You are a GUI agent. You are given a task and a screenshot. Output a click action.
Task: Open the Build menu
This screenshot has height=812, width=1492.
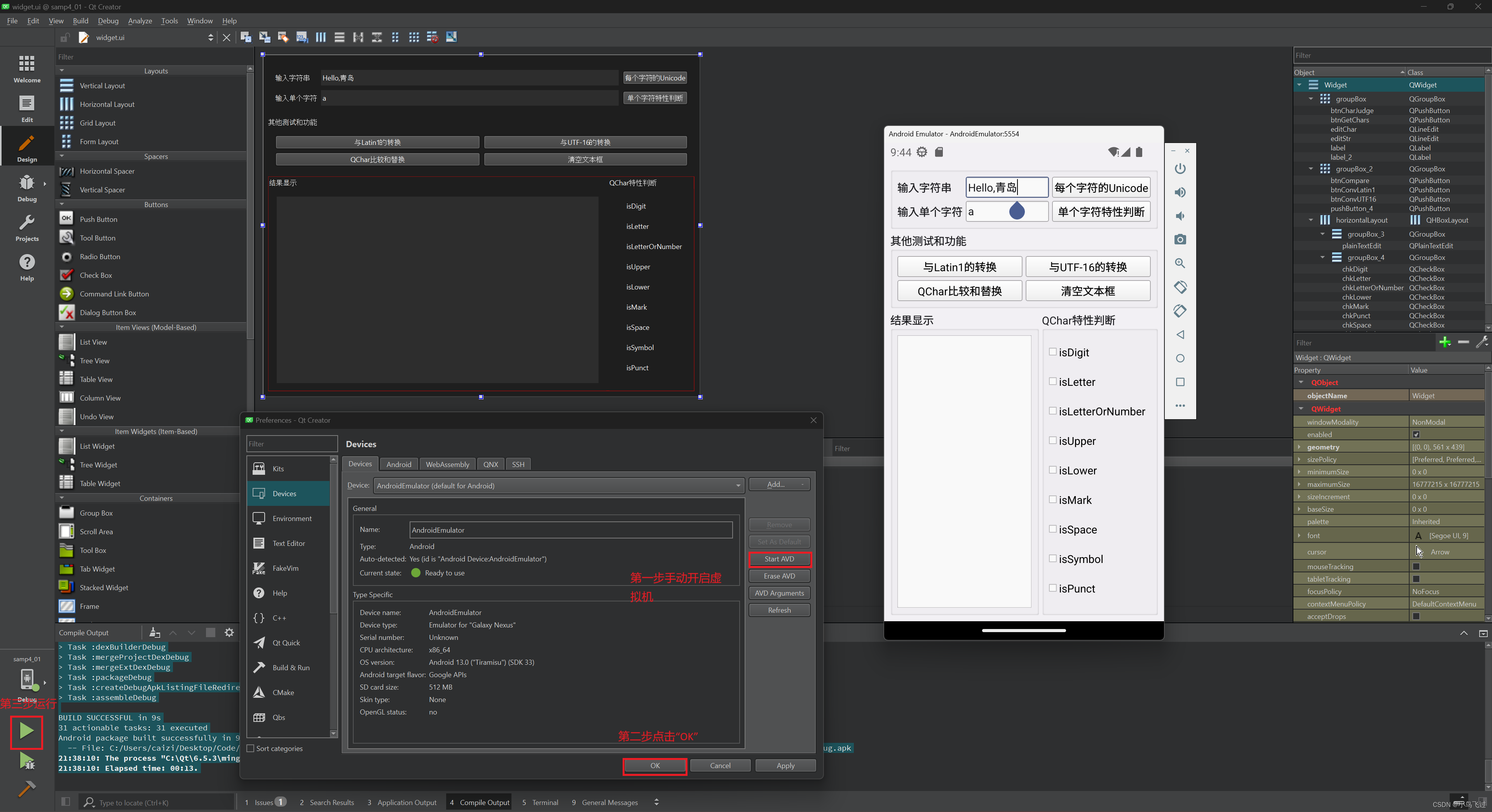click(x=80, y=21)
